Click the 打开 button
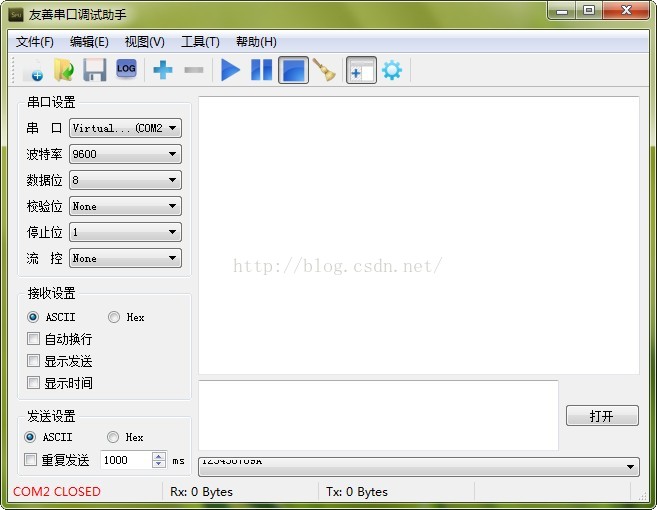The image size is (657, 510). (602, 416)
